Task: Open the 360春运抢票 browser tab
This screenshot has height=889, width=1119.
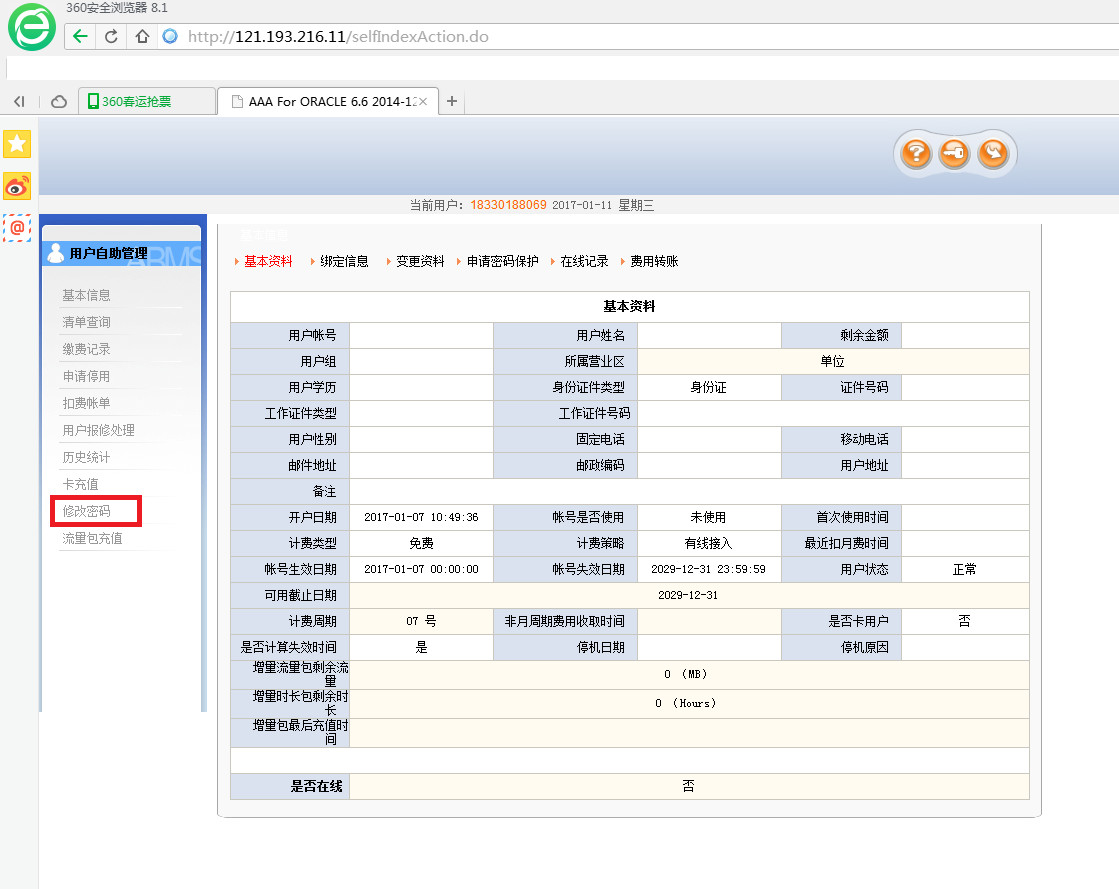Action: (x=146, y=100)
